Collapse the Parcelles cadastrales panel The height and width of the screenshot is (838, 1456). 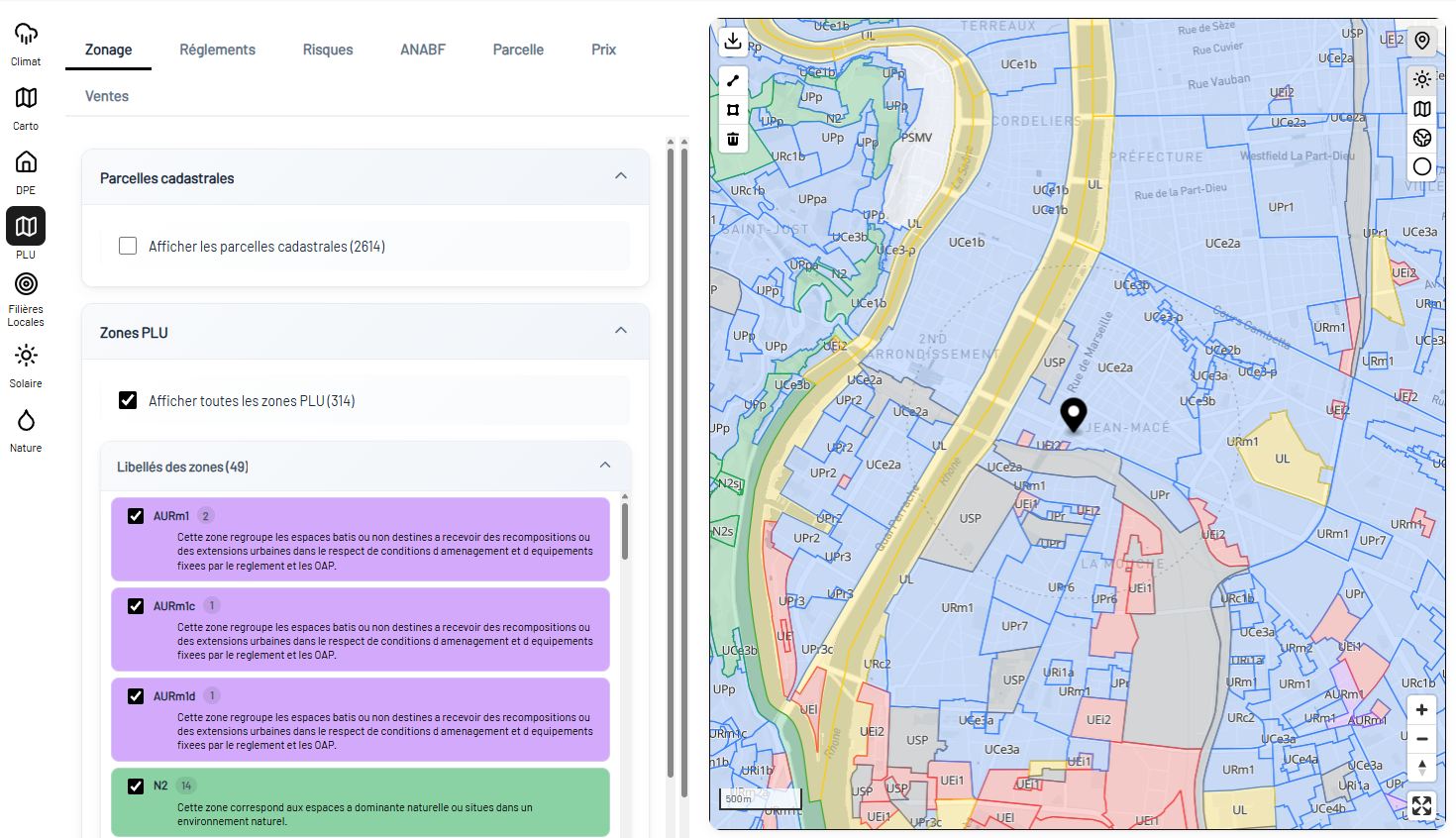pos(621,176)
